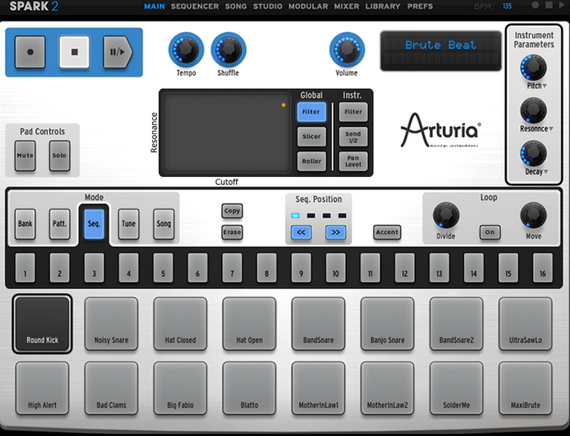Click the record button in transport

tap(30, 52)
